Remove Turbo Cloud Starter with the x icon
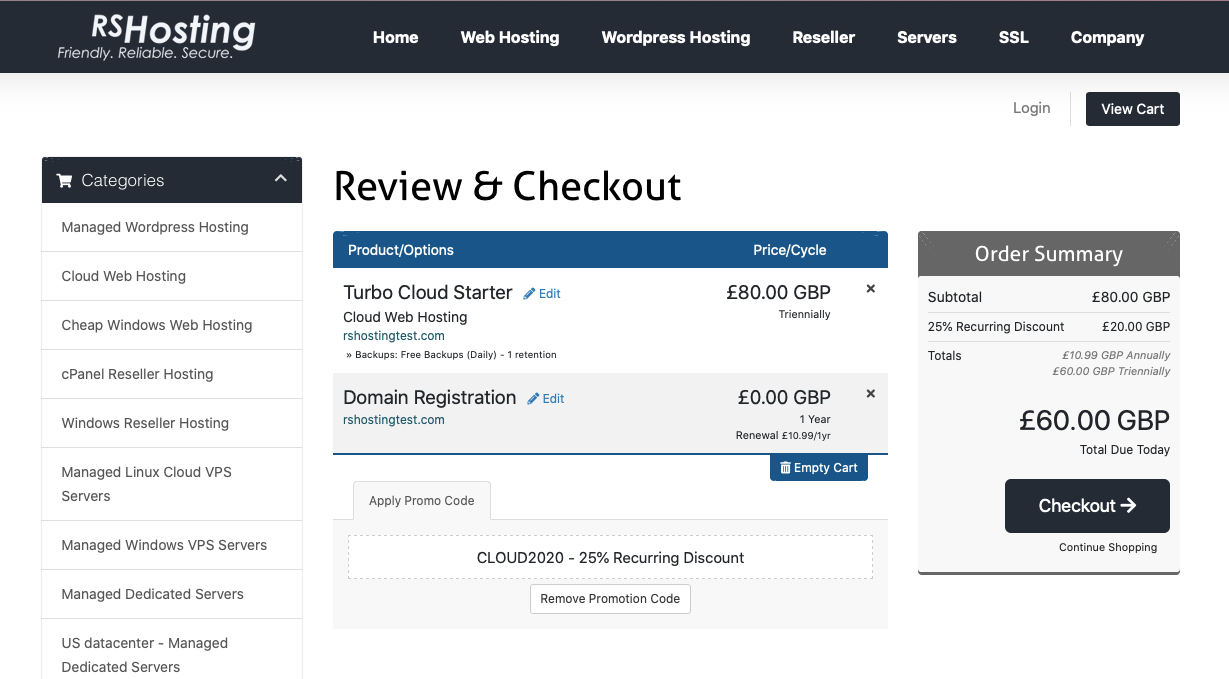The width and height of the screenshot is (1229, 679). click(870, 288)
